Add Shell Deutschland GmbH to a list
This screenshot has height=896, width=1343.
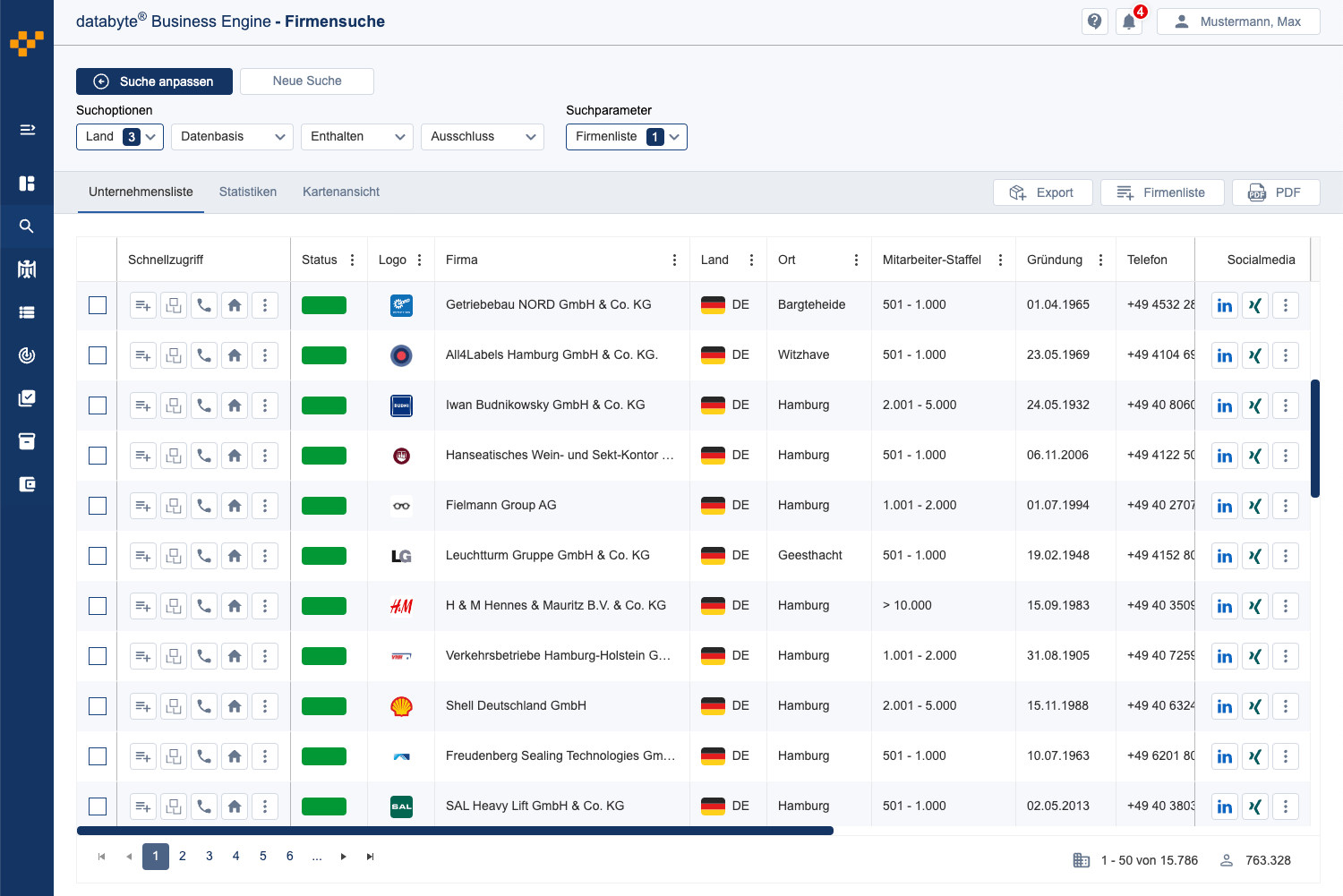[x=142, y=705]
